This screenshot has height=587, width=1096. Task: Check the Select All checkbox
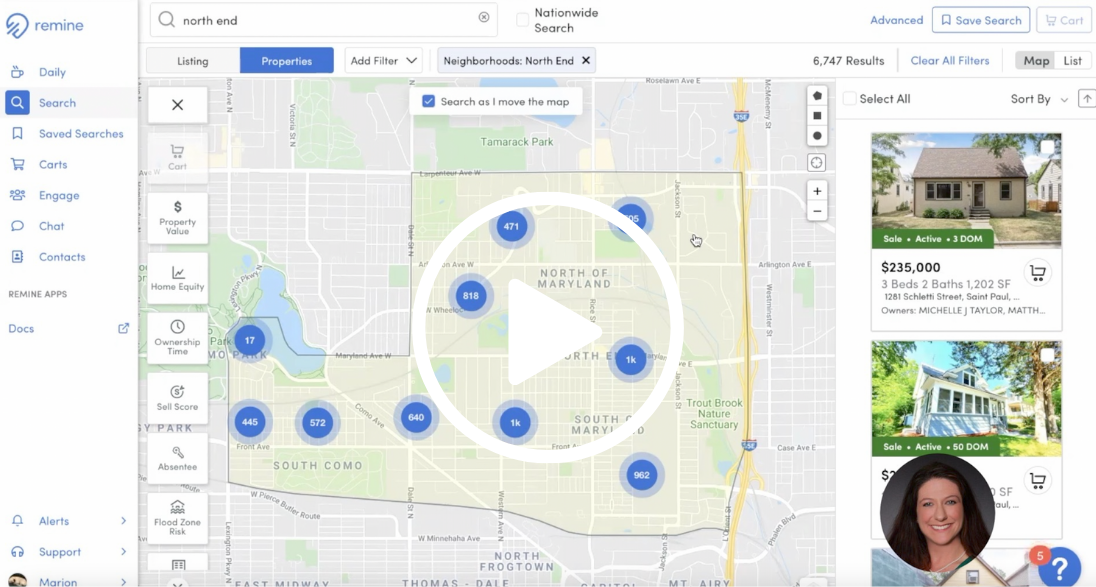pos(849,99)
